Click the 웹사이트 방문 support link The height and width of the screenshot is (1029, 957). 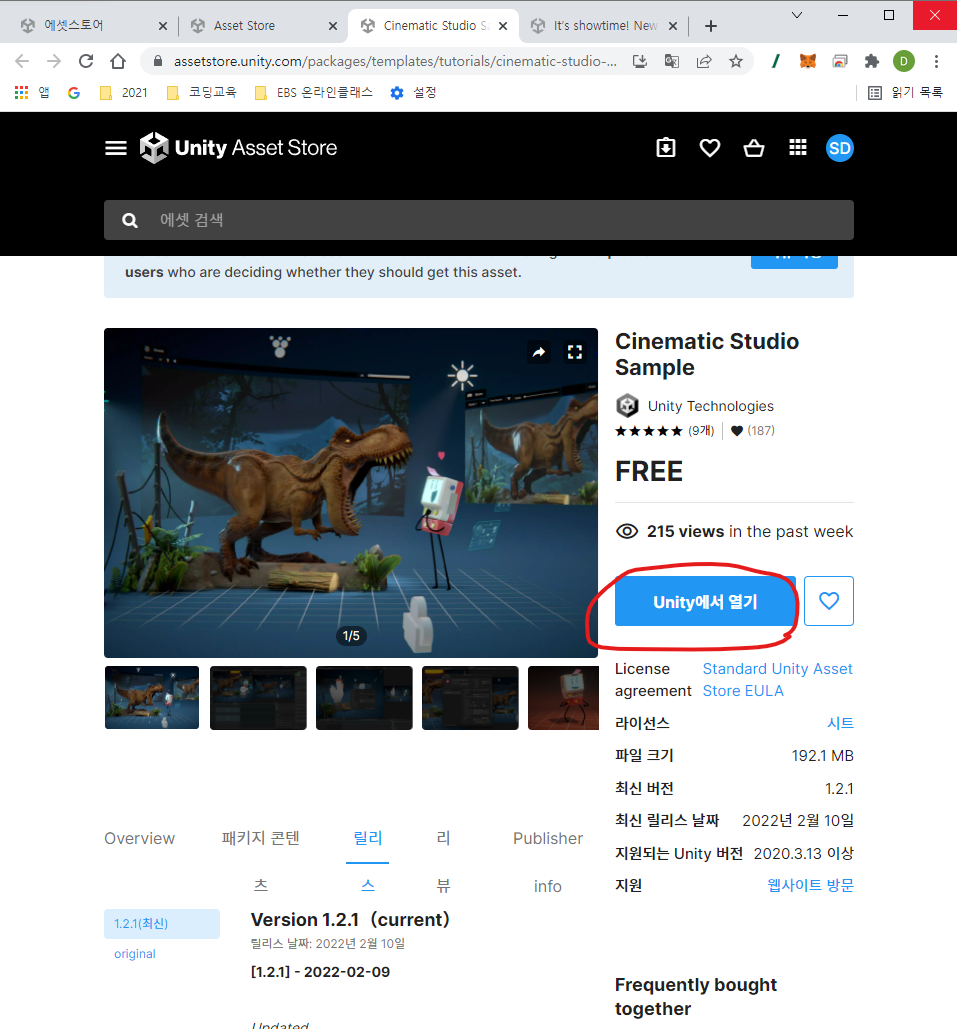(x=810, y=885)
